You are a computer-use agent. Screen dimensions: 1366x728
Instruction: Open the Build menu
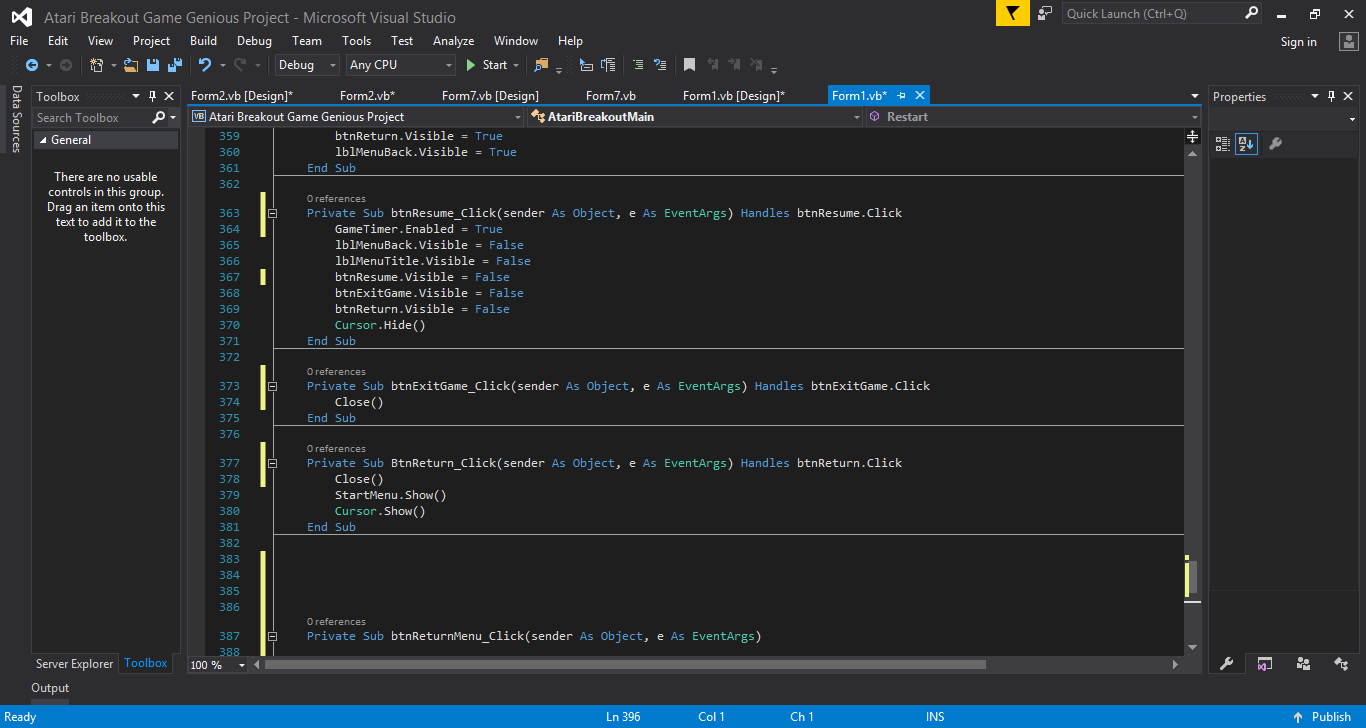pyautogui.click(x=203, y=41)
